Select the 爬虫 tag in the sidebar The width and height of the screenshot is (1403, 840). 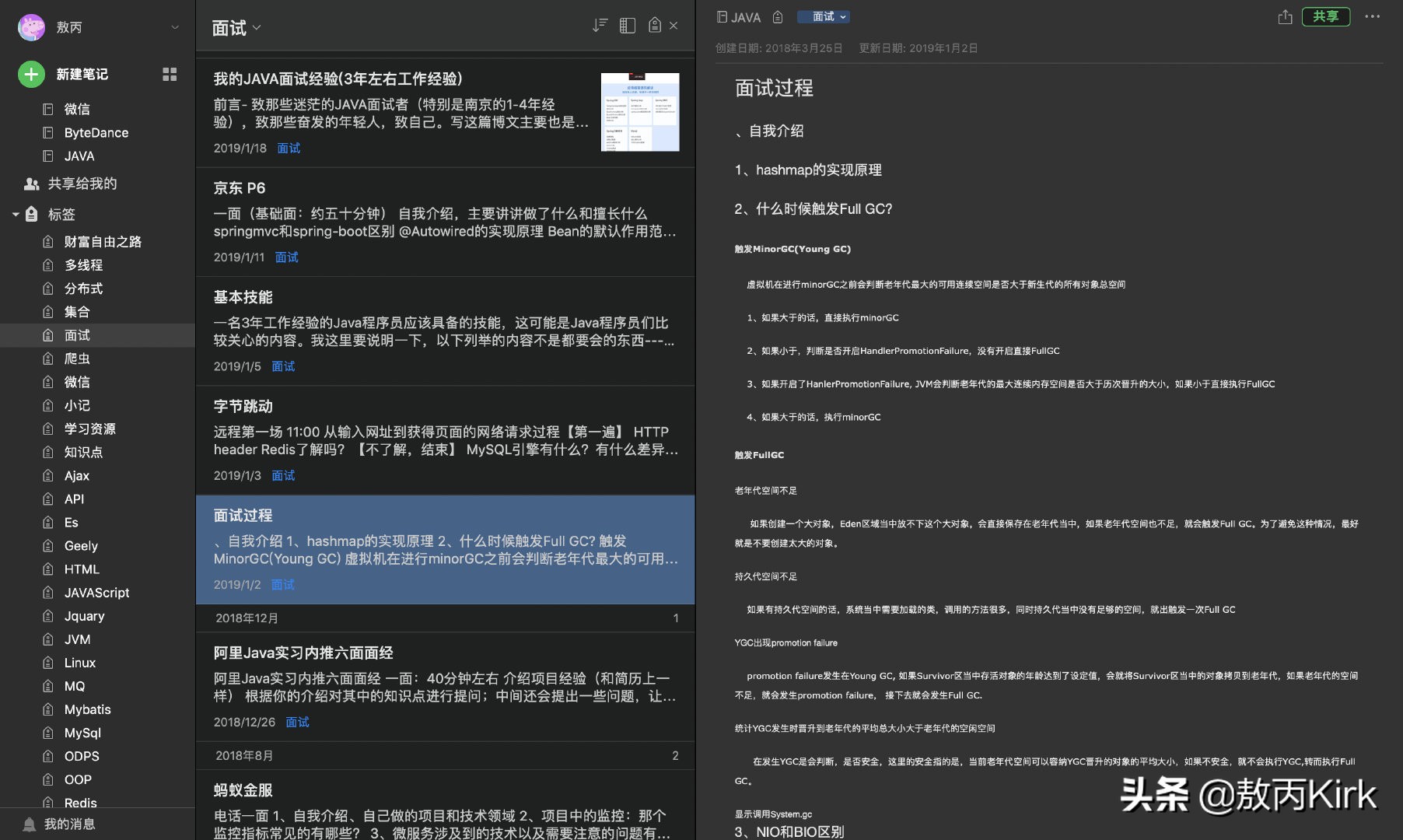point(78,359)
